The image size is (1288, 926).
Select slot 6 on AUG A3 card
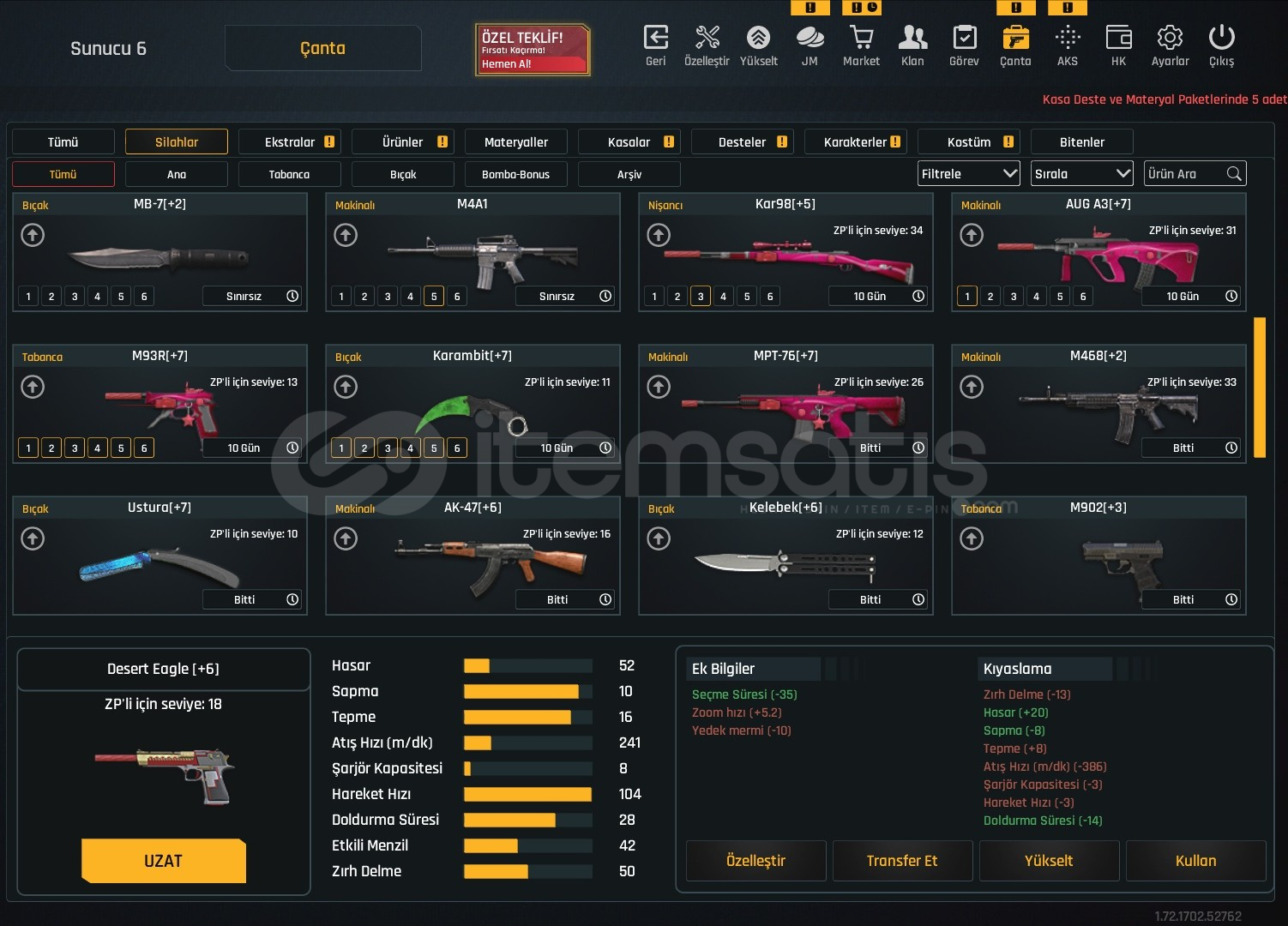tap(1083, 297)
